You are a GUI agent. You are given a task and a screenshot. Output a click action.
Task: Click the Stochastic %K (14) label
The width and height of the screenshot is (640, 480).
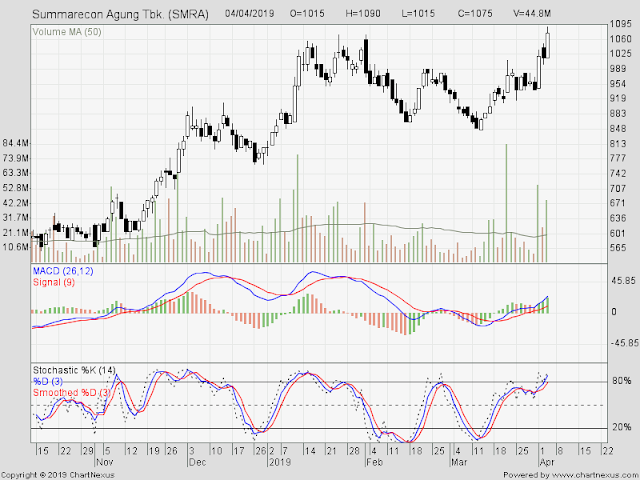(x=74, y=370)
